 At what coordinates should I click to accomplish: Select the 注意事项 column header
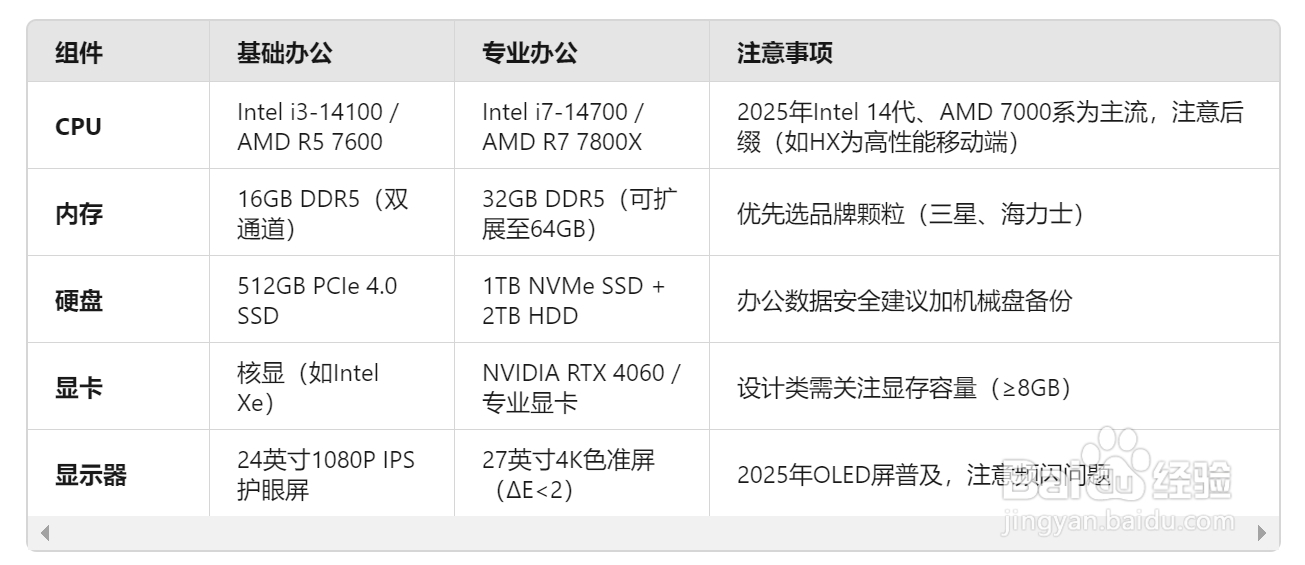pyautogui.click(x=784, y=53)
